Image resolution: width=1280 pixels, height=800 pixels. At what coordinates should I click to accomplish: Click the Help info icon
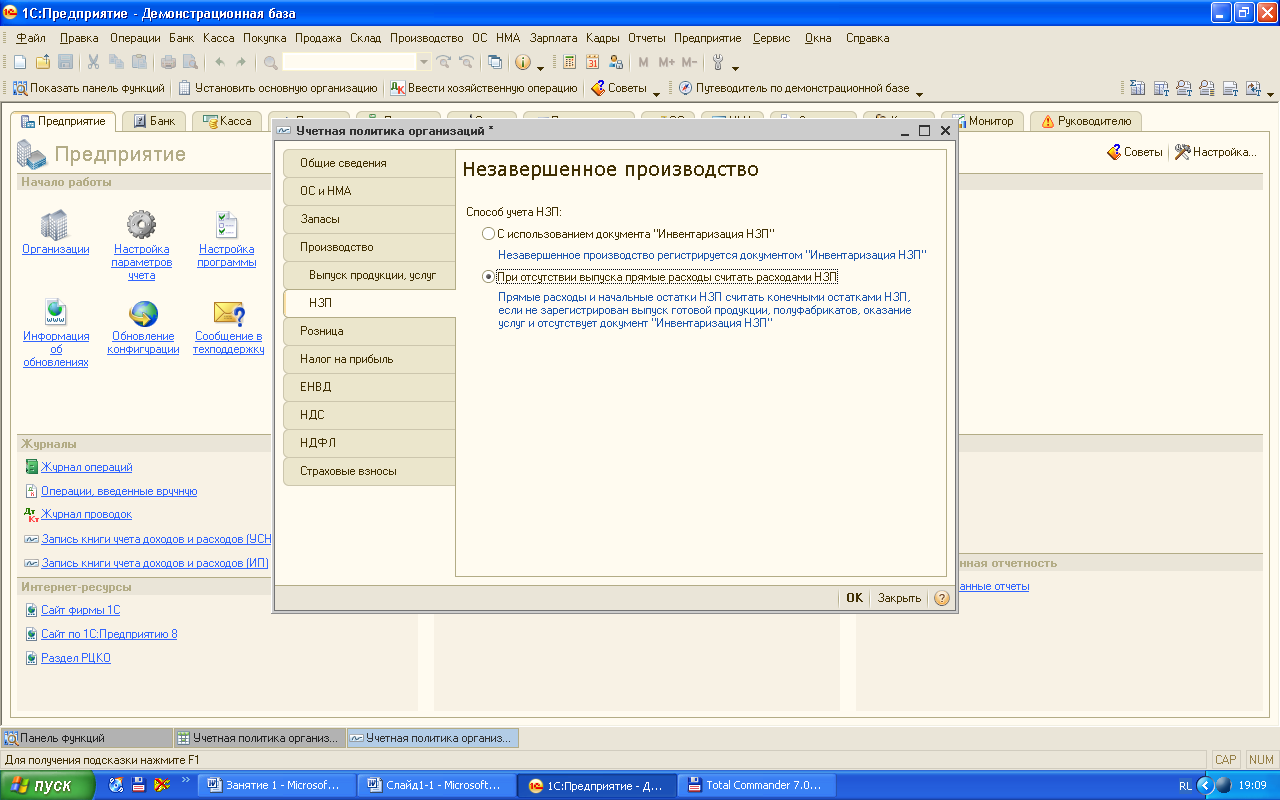523,62
